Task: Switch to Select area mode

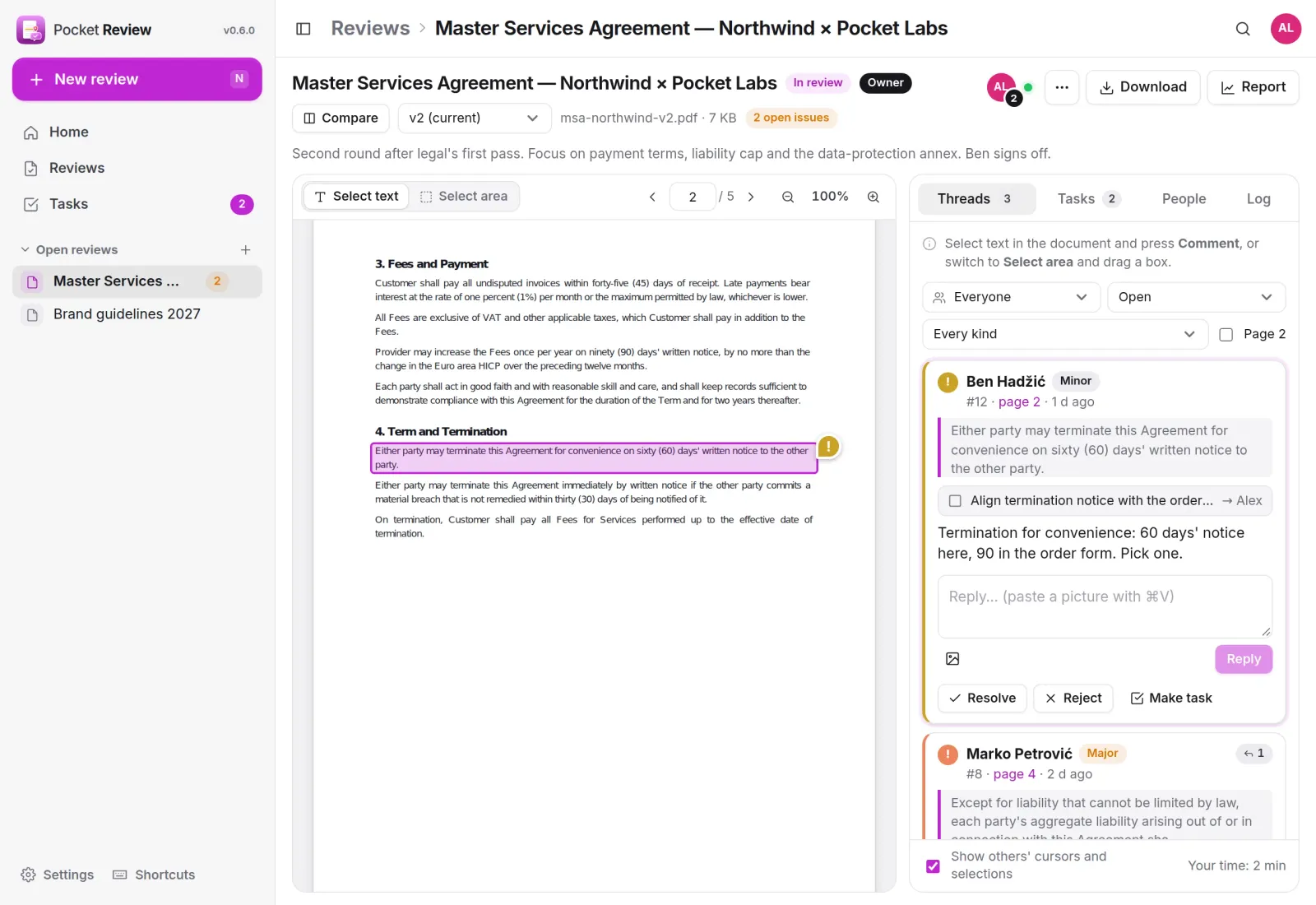Action: click(464, 197)
